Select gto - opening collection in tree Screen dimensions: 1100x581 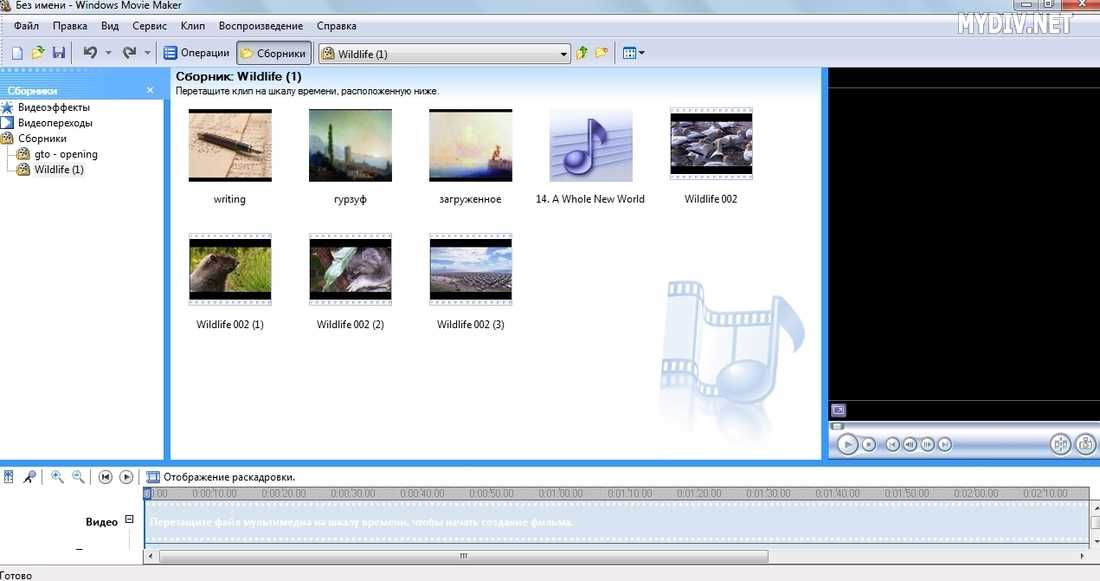[x=65, y=154]
